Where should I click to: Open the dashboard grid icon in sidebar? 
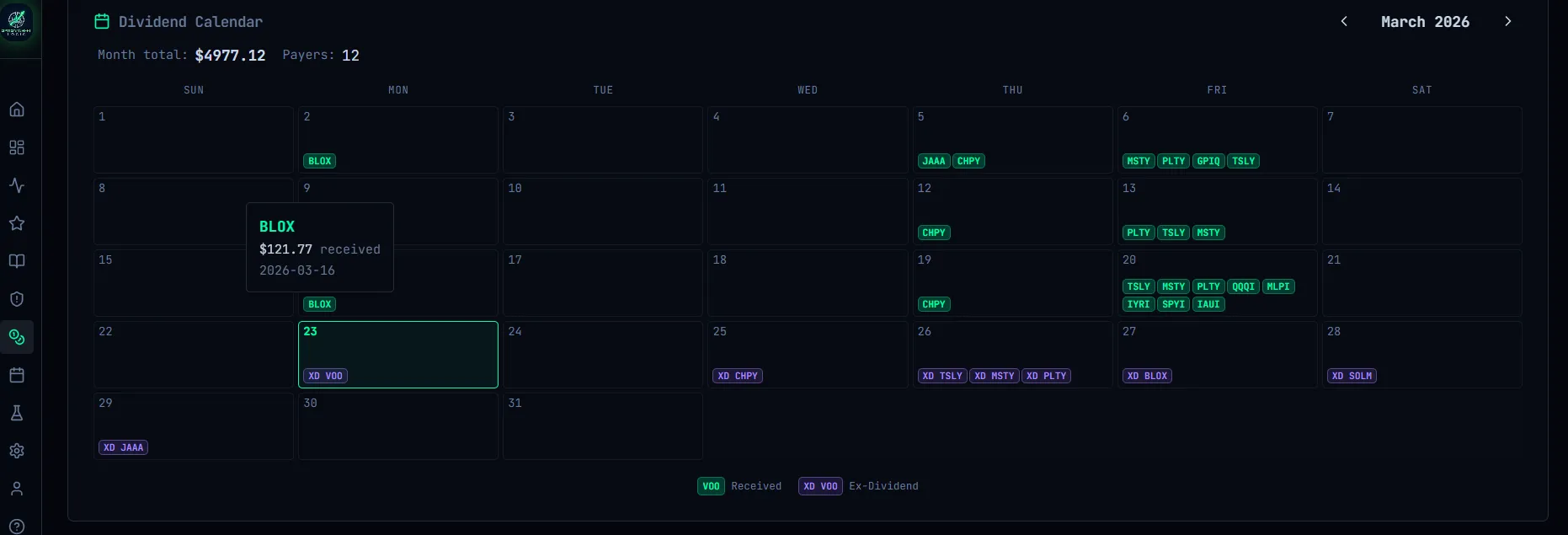click(x=17, y=147)
